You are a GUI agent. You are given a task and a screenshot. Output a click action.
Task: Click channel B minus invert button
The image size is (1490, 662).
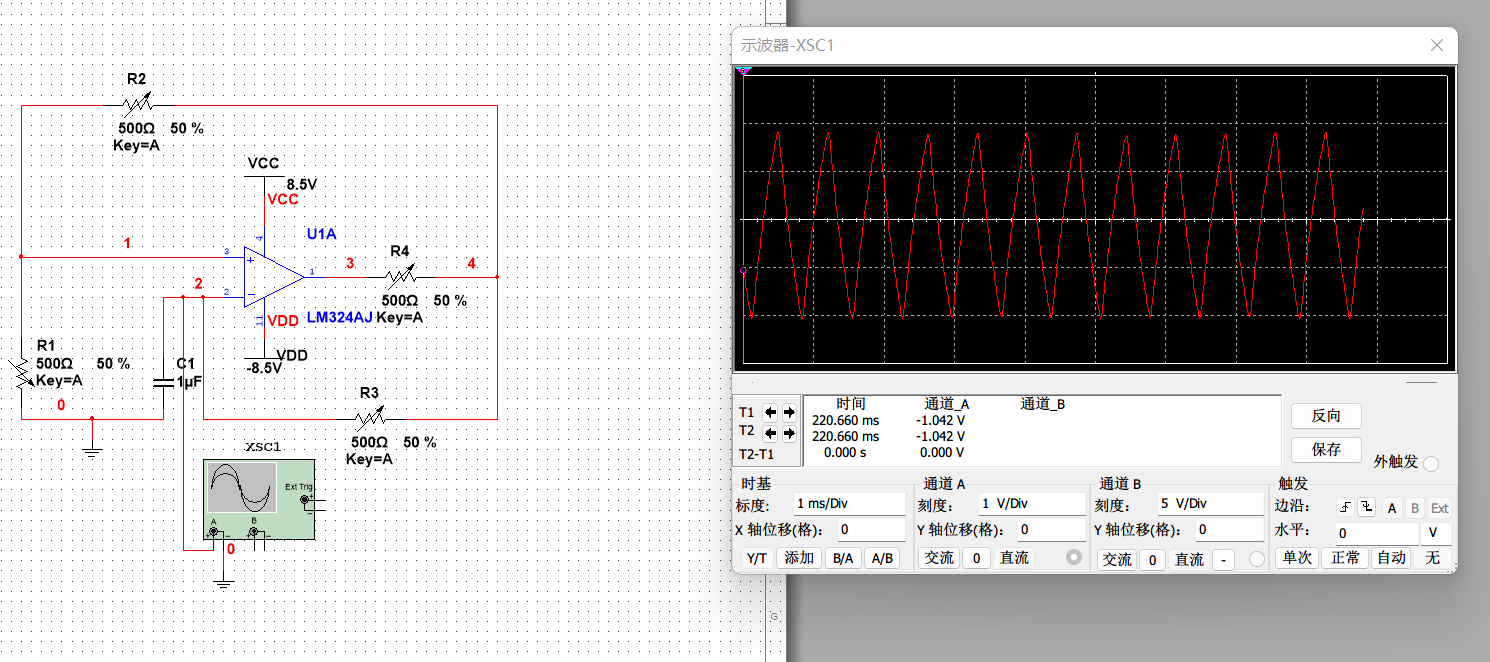point(1224,559)
